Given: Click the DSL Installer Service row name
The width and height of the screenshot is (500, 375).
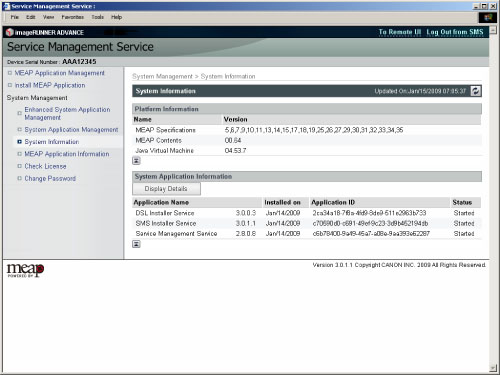Looking at the screenshot, I should pos(165,213).
